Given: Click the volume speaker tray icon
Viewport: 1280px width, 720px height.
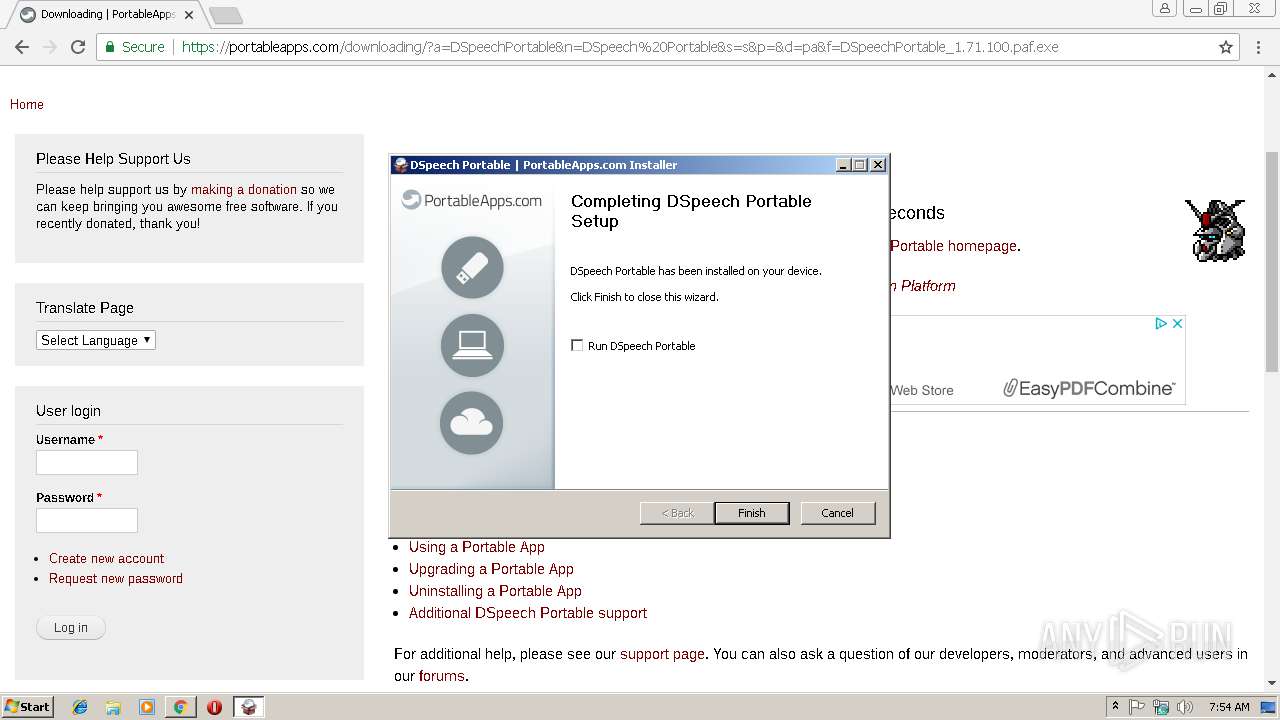Looking at the screenshot, I should (1184, 707).
